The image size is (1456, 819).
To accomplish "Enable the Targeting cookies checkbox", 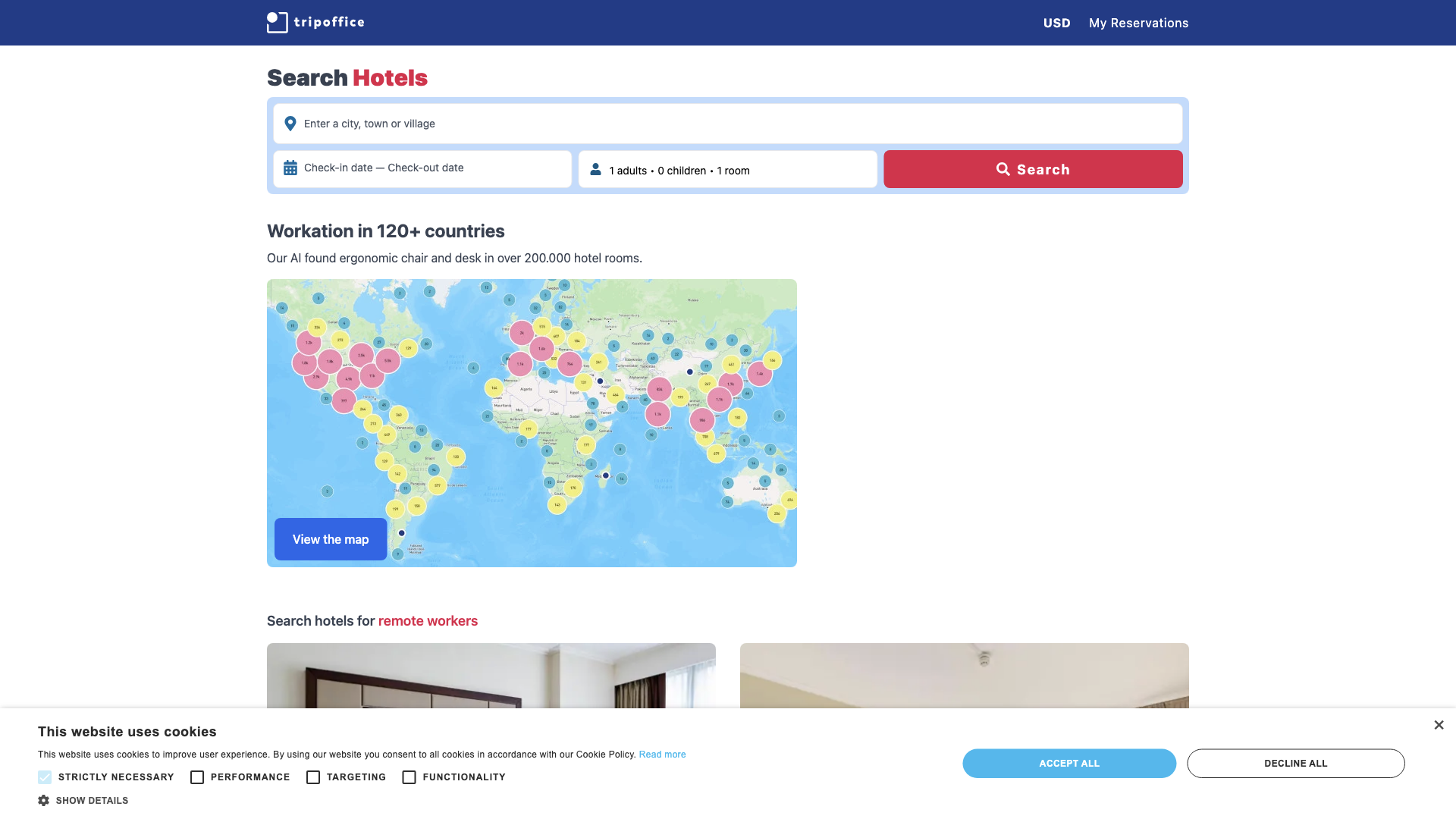I will pos(313,777).
